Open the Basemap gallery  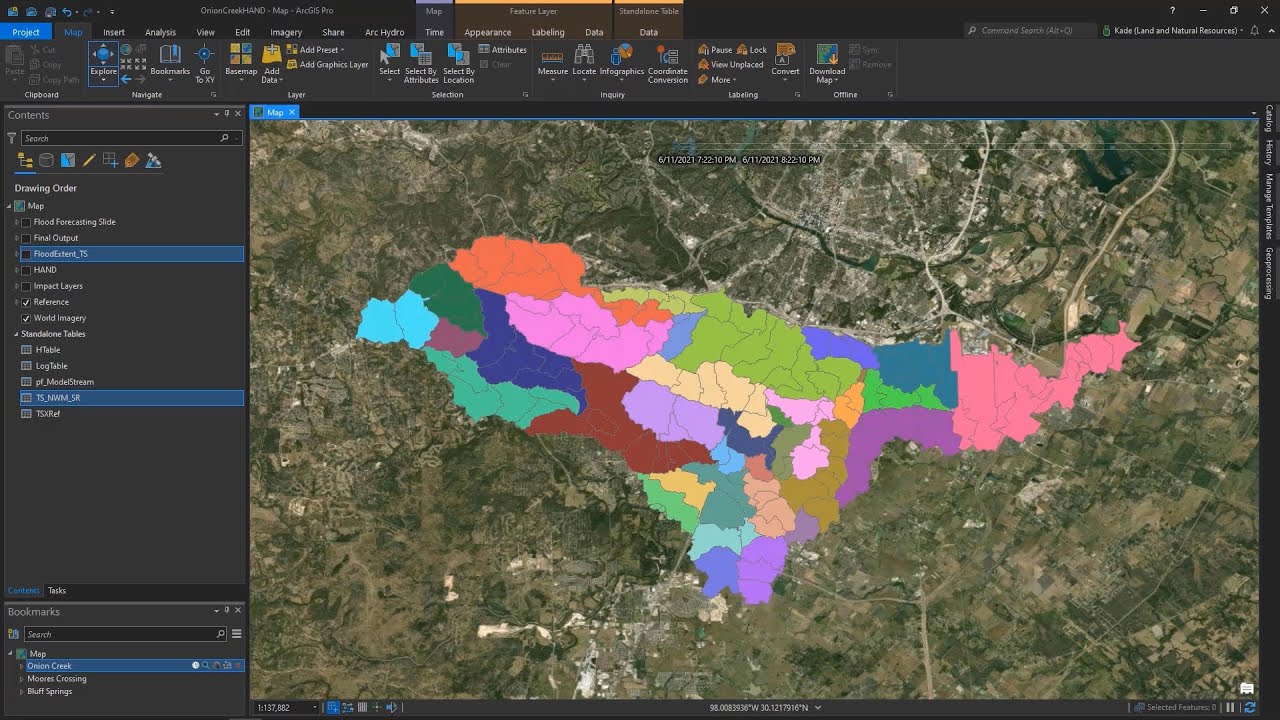point(241,62)
